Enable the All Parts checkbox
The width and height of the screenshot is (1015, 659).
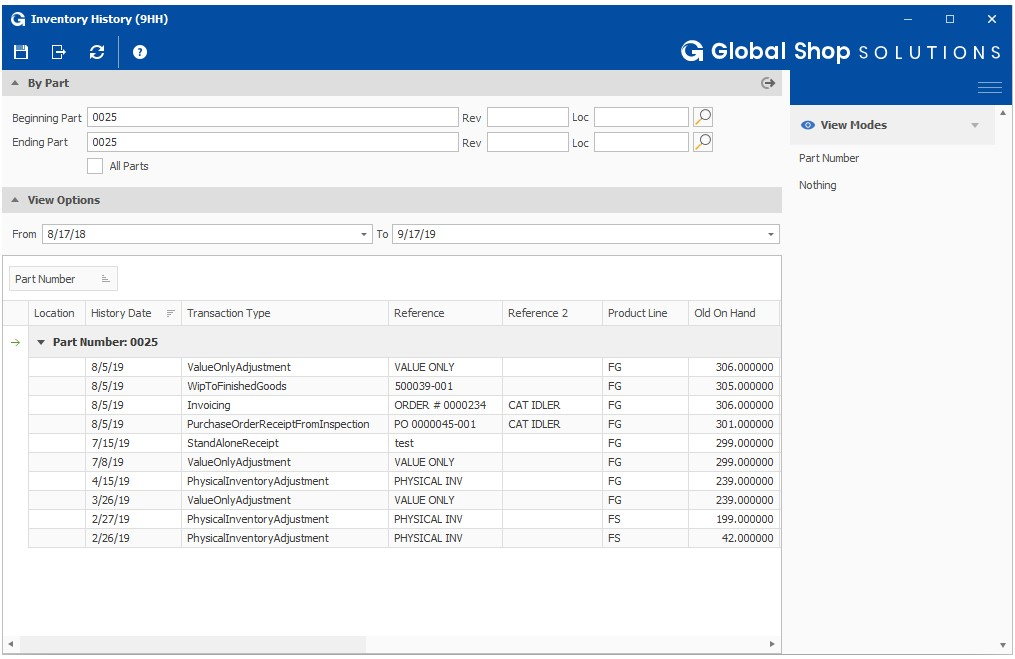pos(95,166)
